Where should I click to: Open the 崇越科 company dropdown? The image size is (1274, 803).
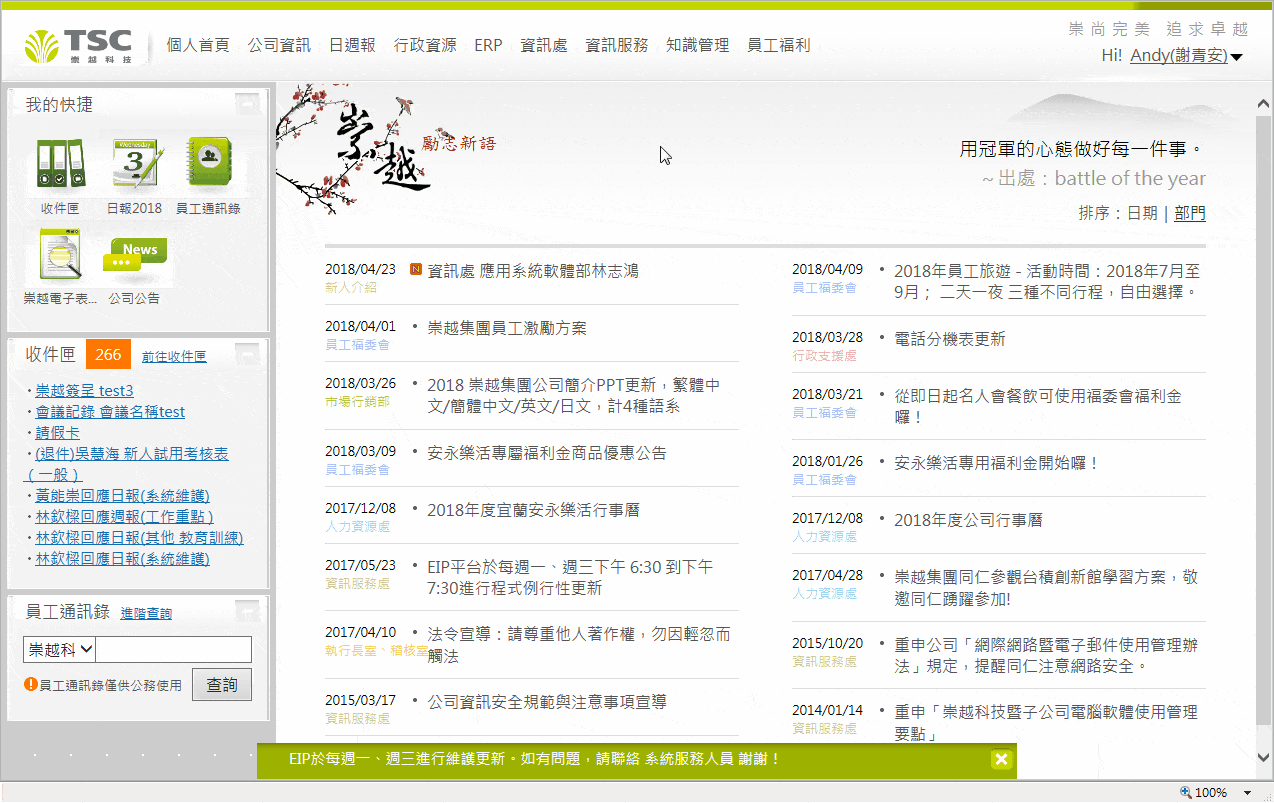[59, 649]
